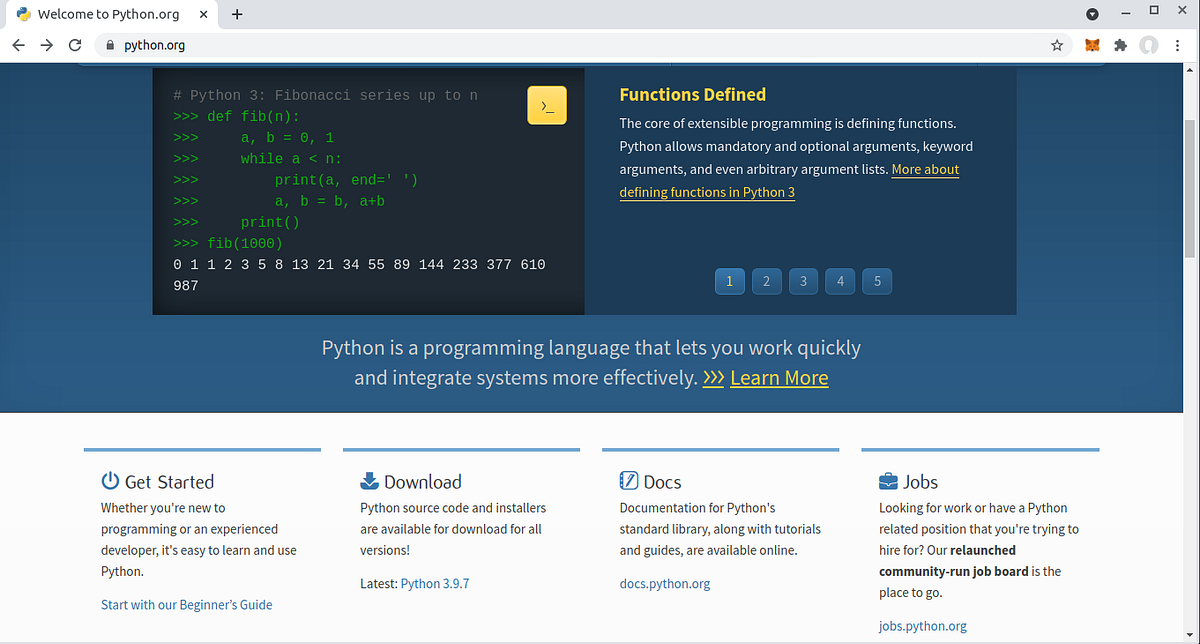Click the scrollbar down arrow

point(1191,633)
